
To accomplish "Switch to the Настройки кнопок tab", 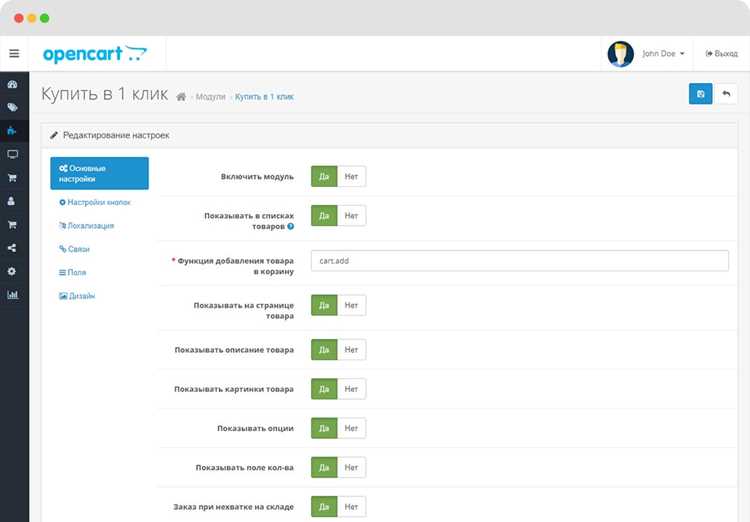I will 95,202.
